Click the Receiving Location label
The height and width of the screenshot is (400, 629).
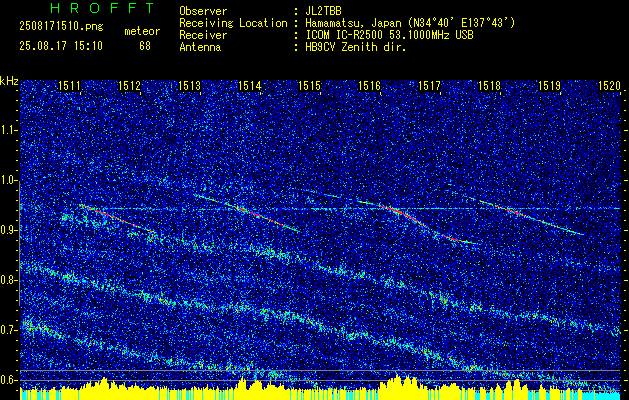click(233, 23)
